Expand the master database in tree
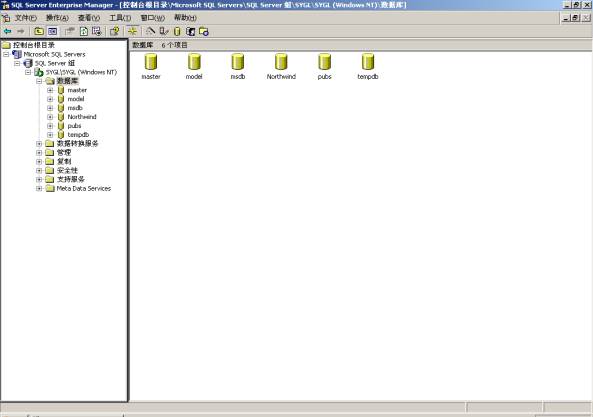 tap(50, 90)
